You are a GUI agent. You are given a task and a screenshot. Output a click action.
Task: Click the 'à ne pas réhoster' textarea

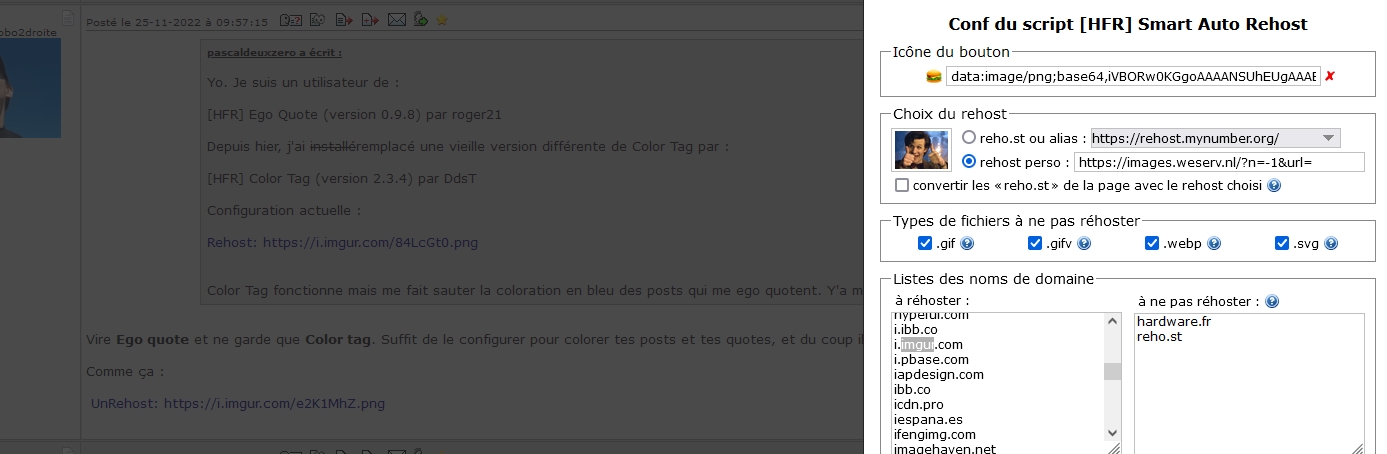click(1250, 383)
